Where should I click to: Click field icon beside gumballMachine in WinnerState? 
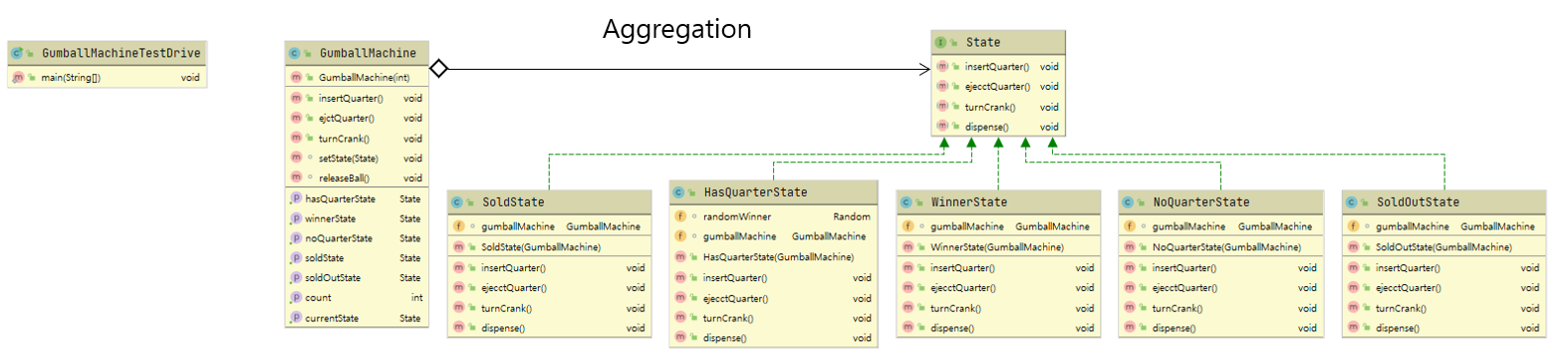(908, 226)
